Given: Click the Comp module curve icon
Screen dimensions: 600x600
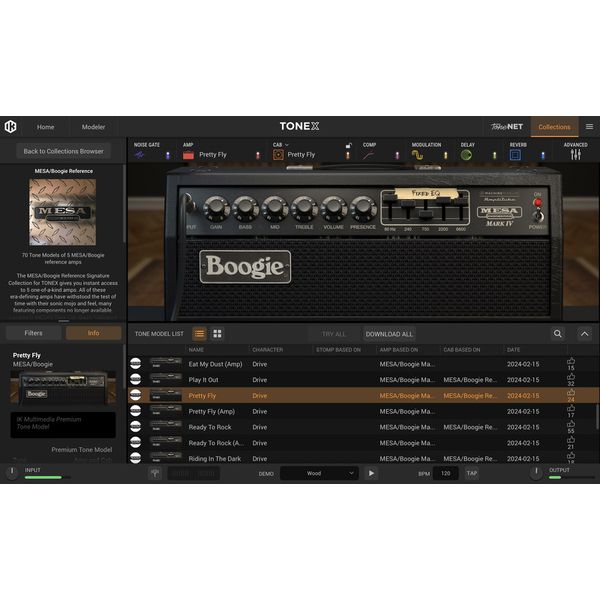Looking at the screenshot, I should coord(368,155).
